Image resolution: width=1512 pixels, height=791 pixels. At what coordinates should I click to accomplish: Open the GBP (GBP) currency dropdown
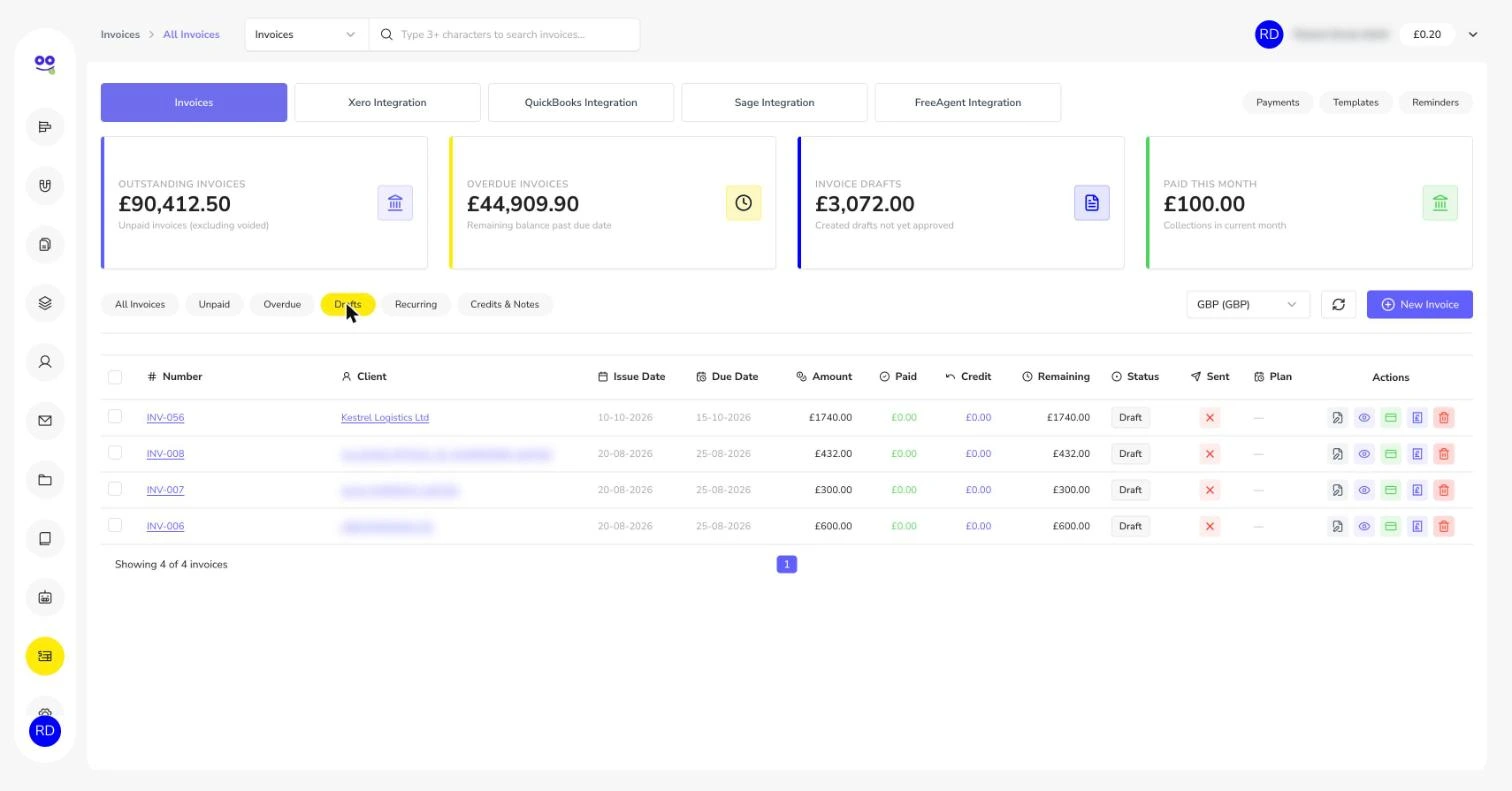point(1248,304)
